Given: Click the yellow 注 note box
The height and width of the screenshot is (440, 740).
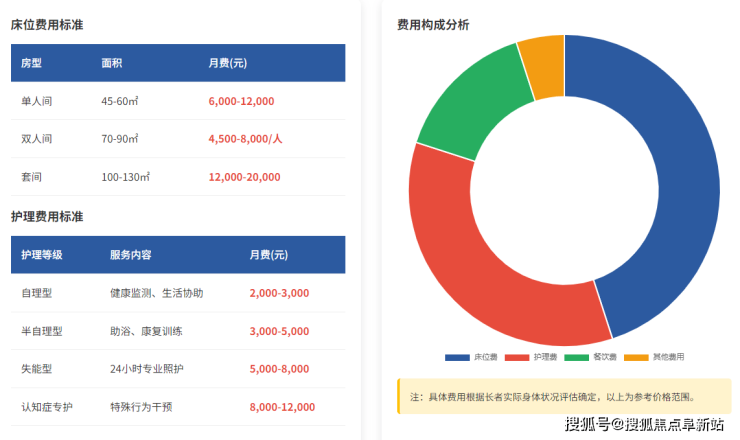Looking at the screenshot, I should tap(564, 397).
